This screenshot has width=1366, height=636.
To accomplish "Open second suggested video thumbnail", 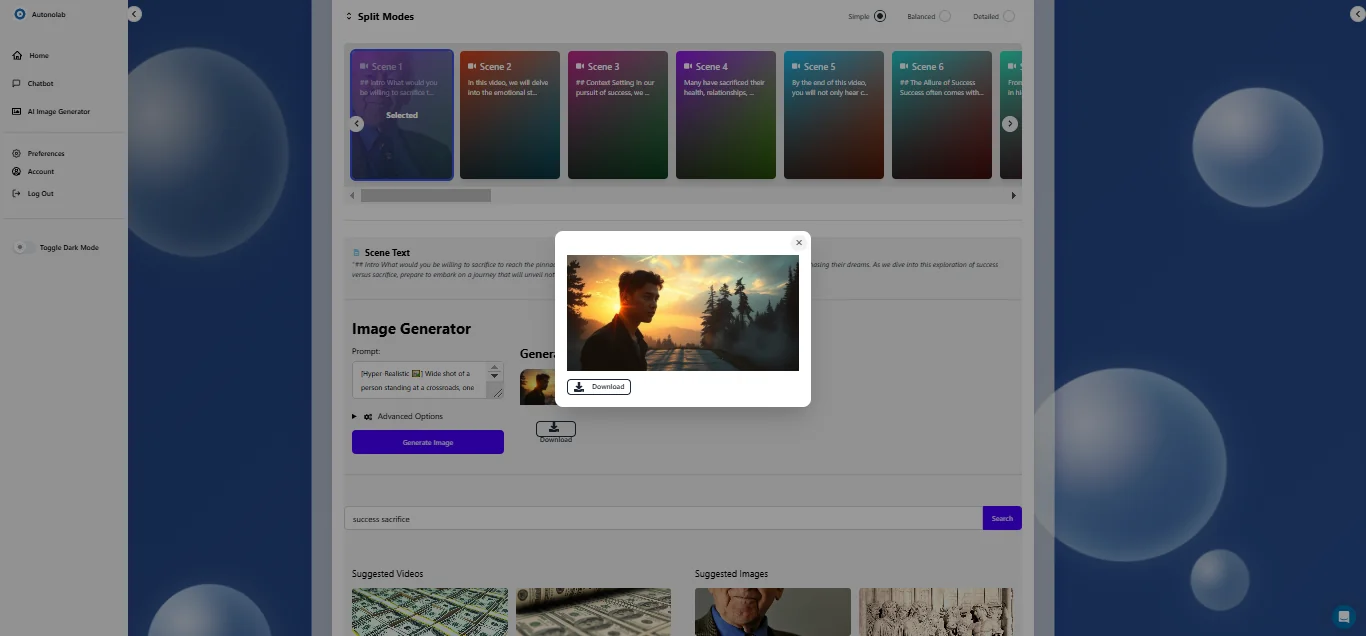I will pyautogui.click(x=593, y=612).
